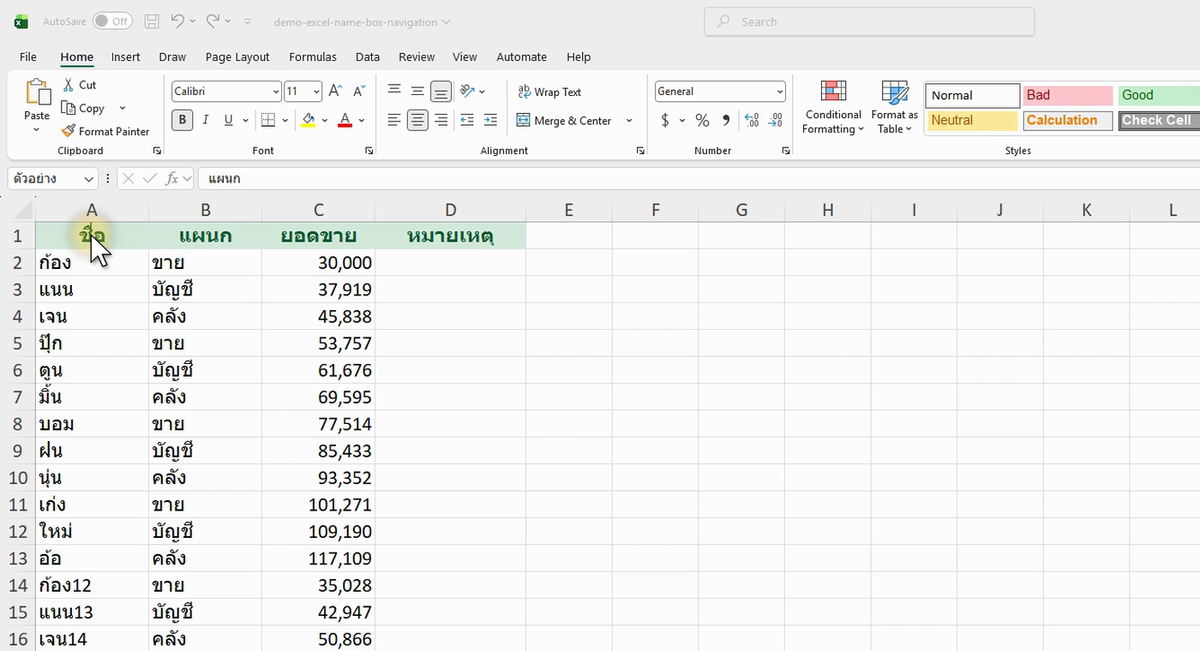
Task: Toggle Merge & Center
Action: coord(564,121)
